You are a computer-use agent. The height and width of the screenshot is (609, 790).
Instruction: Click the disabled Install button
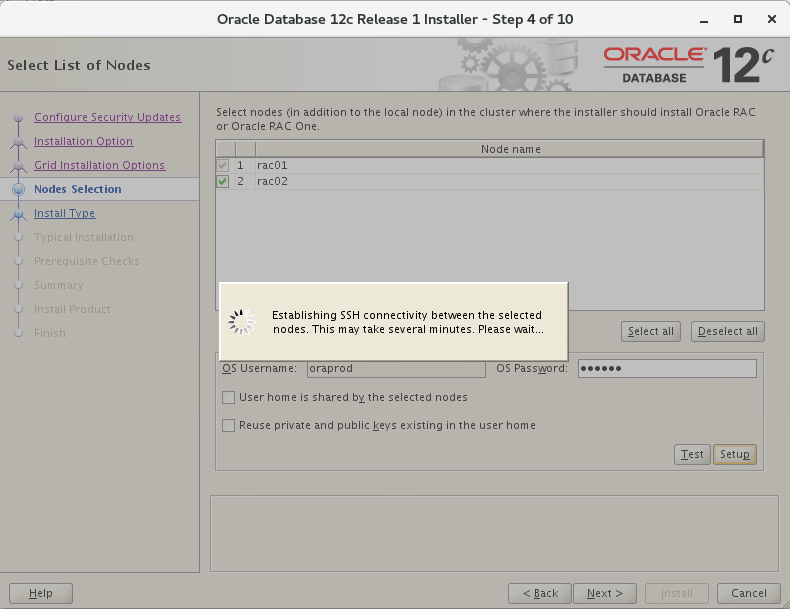coord(677,593)
